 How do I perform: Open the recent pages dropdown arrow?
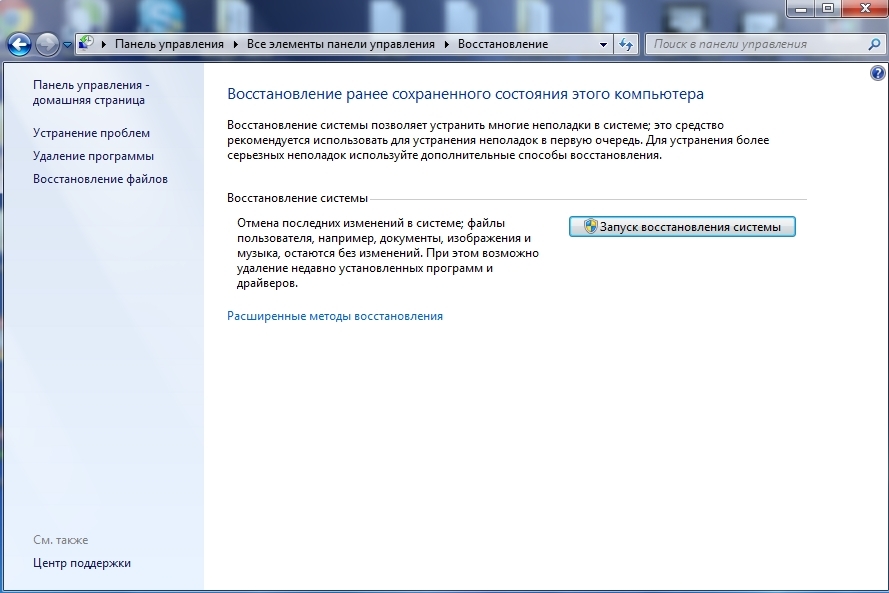pyautogui.click(x=67, y=45)
